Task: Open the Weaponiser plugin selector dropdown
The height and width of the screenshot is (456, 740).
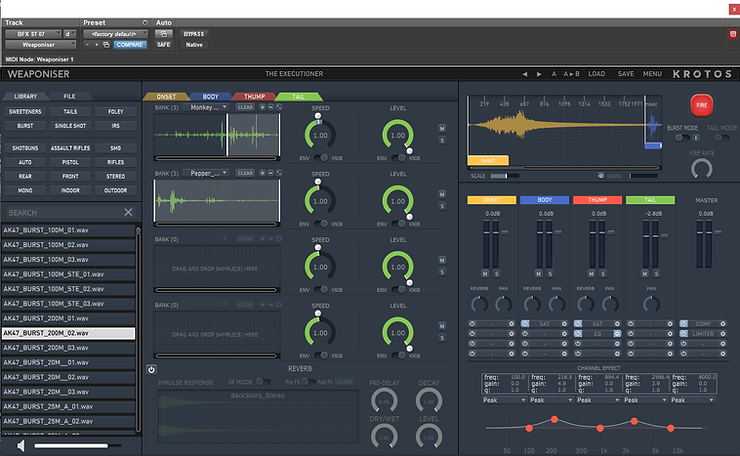Action: tap(41, 45)
